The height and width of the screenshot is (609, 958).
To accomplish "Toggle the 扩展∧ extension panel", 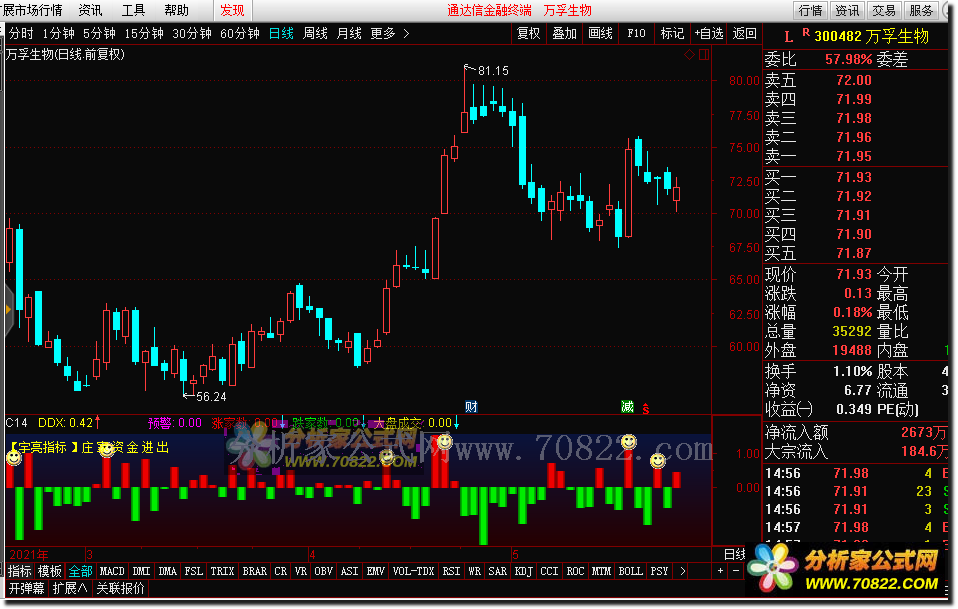I will click(70, 589).
